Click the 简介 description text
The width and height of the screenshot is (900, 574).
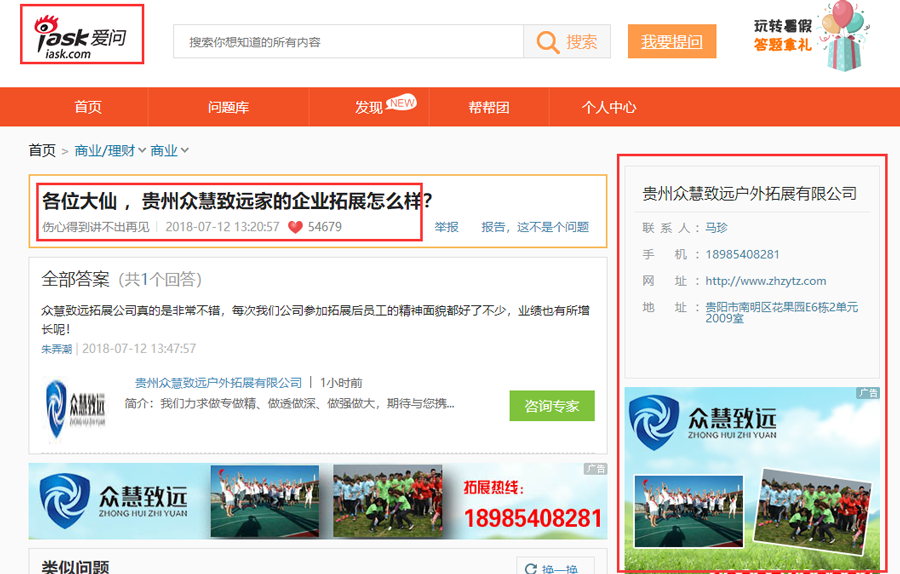tap(289, 404)
